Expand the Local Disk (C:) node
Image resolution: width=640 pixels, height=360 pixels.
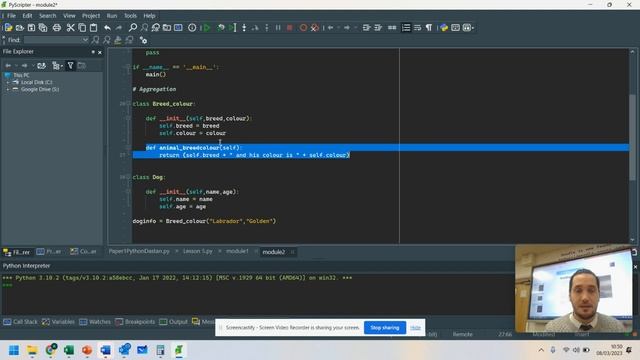point(8,82)
